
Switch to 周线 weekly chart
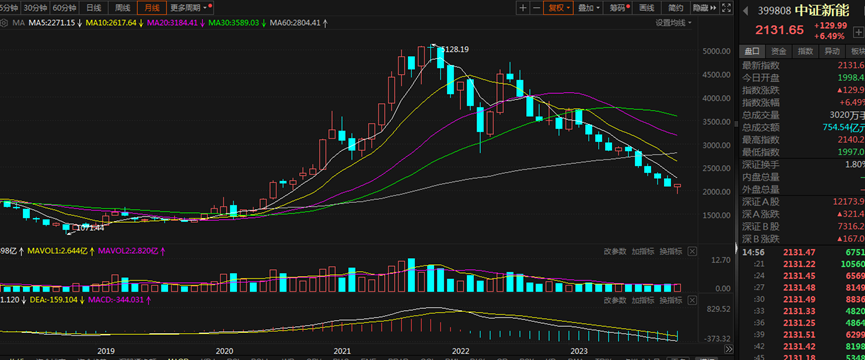click(122, 8)
